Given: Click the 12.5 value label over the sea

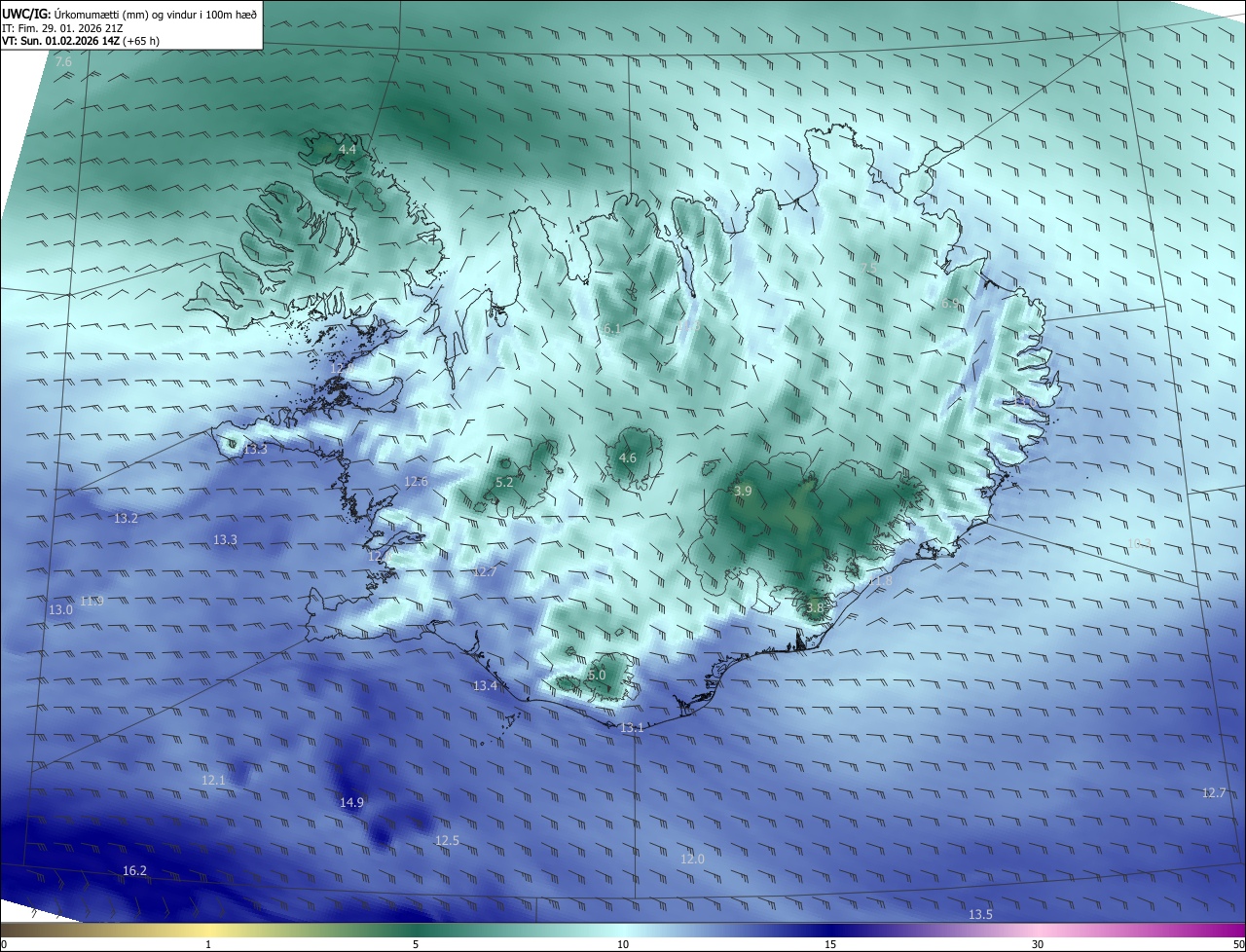Looking at the screenshot, I should [x=447, y=841].
